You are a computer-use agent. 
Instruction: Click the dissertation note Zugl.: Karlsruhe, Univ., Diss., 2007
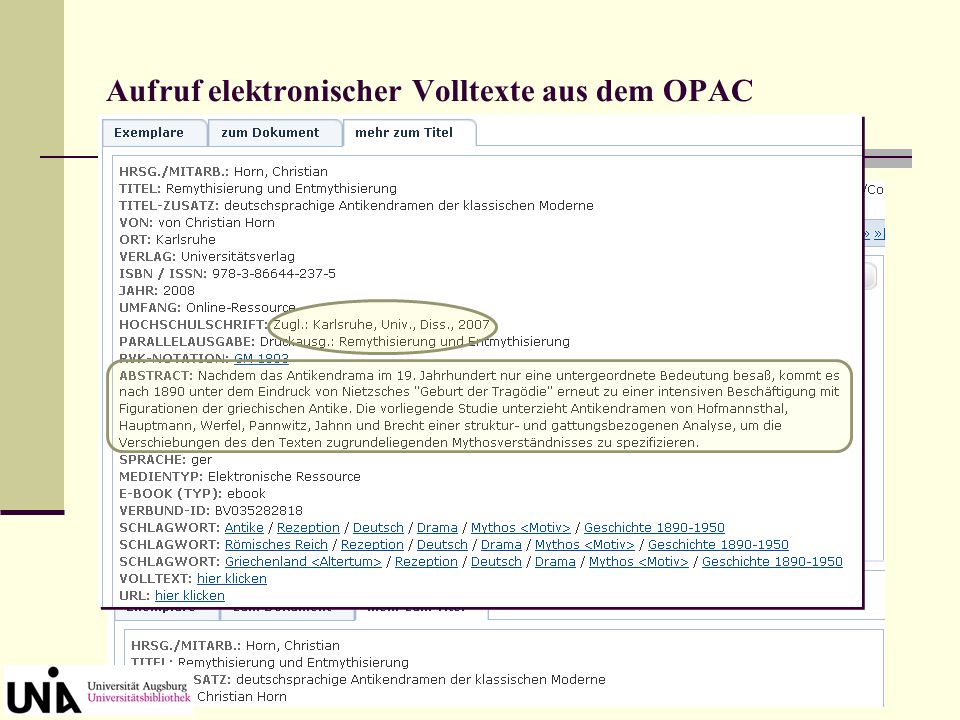[x=381, y=325]
